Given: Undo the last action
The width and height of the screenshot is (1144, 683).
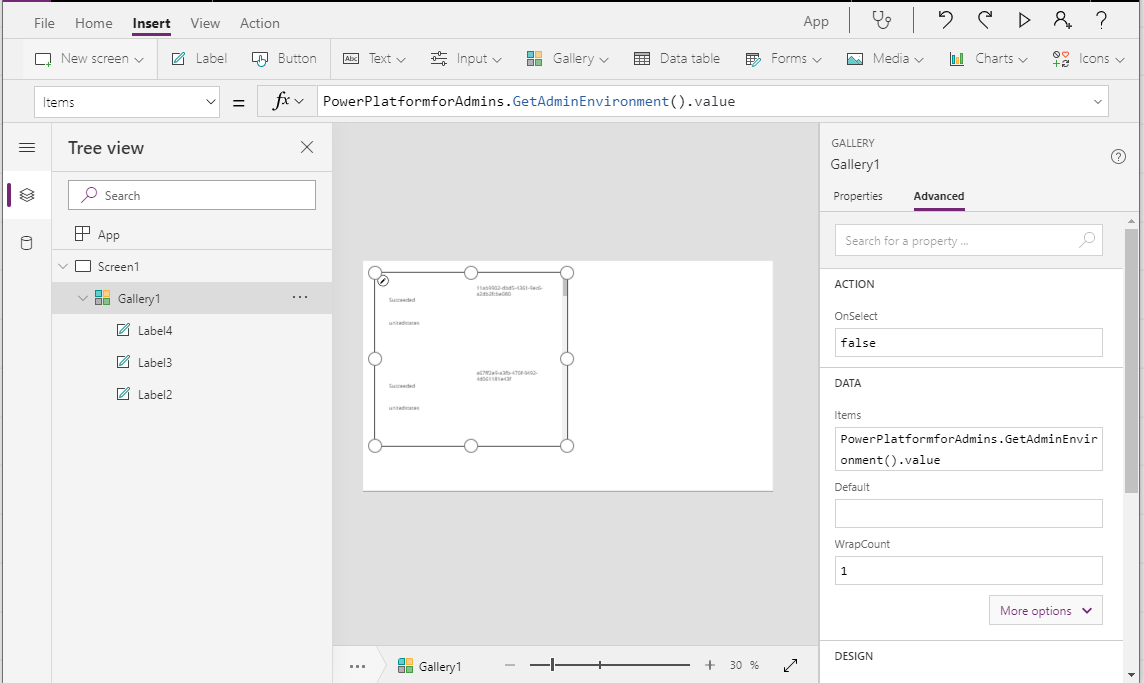Looking at the screenshot, I should coord(945,20).
